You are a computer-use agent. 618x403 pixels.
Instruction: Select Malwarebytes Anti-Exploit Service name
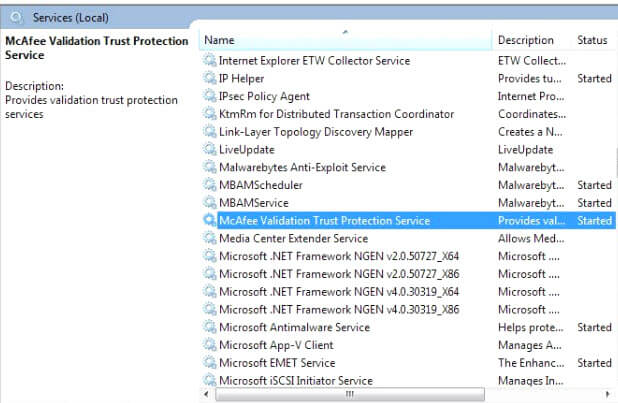click(x=302, y=167)
